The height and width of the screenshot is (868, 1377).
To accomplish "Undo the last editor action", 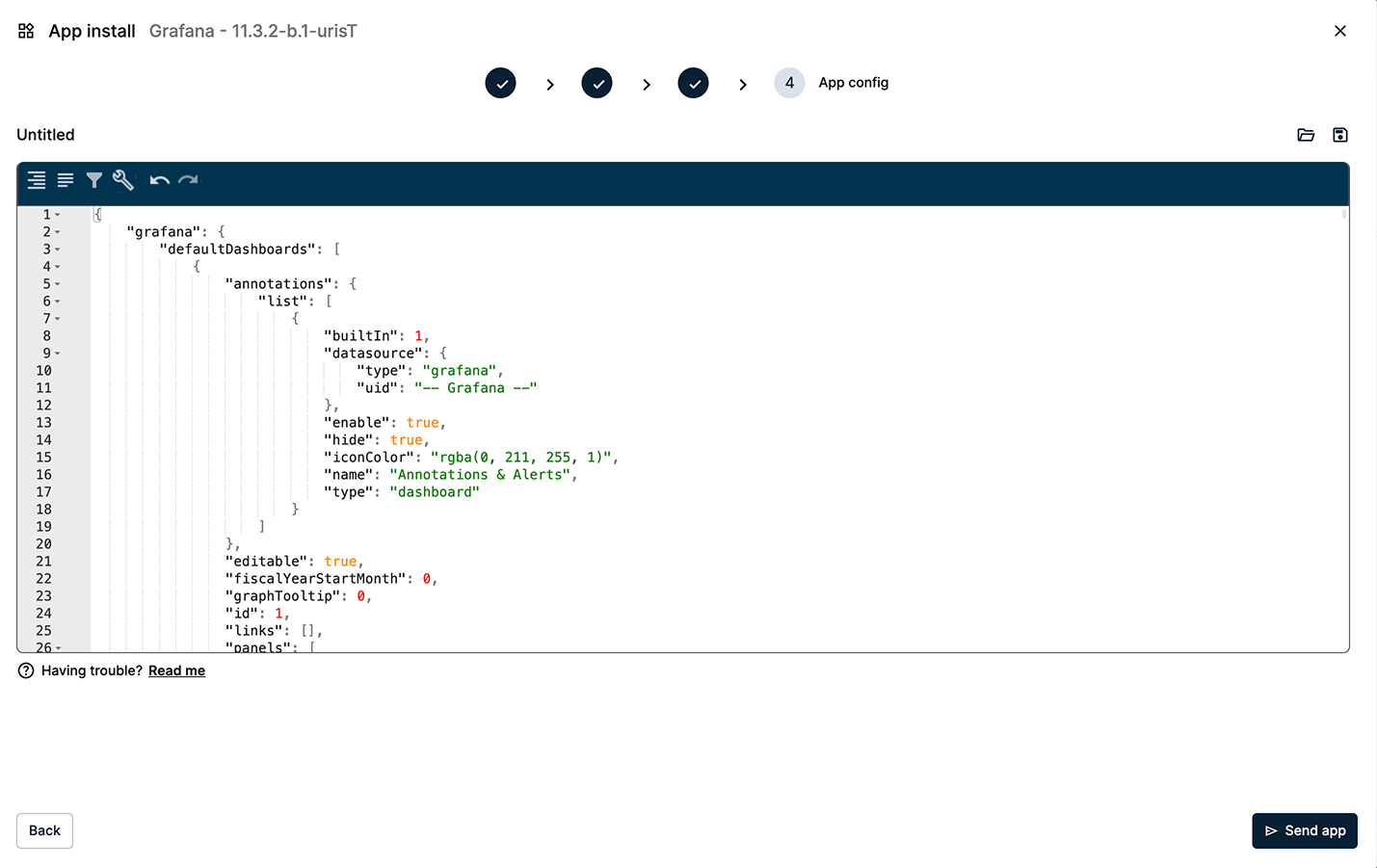I will (x=160, y=180).
